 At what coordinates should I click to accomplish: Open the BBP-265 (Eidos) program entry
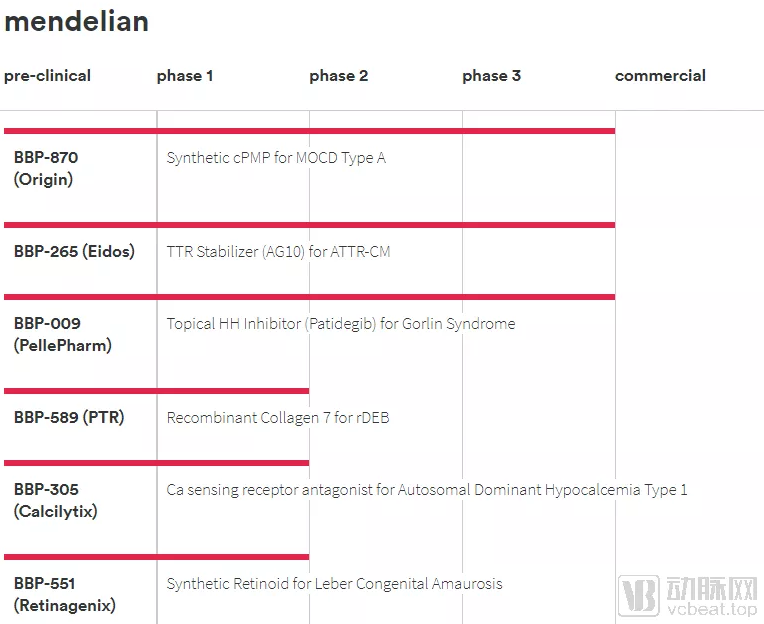tap(74, 251)
